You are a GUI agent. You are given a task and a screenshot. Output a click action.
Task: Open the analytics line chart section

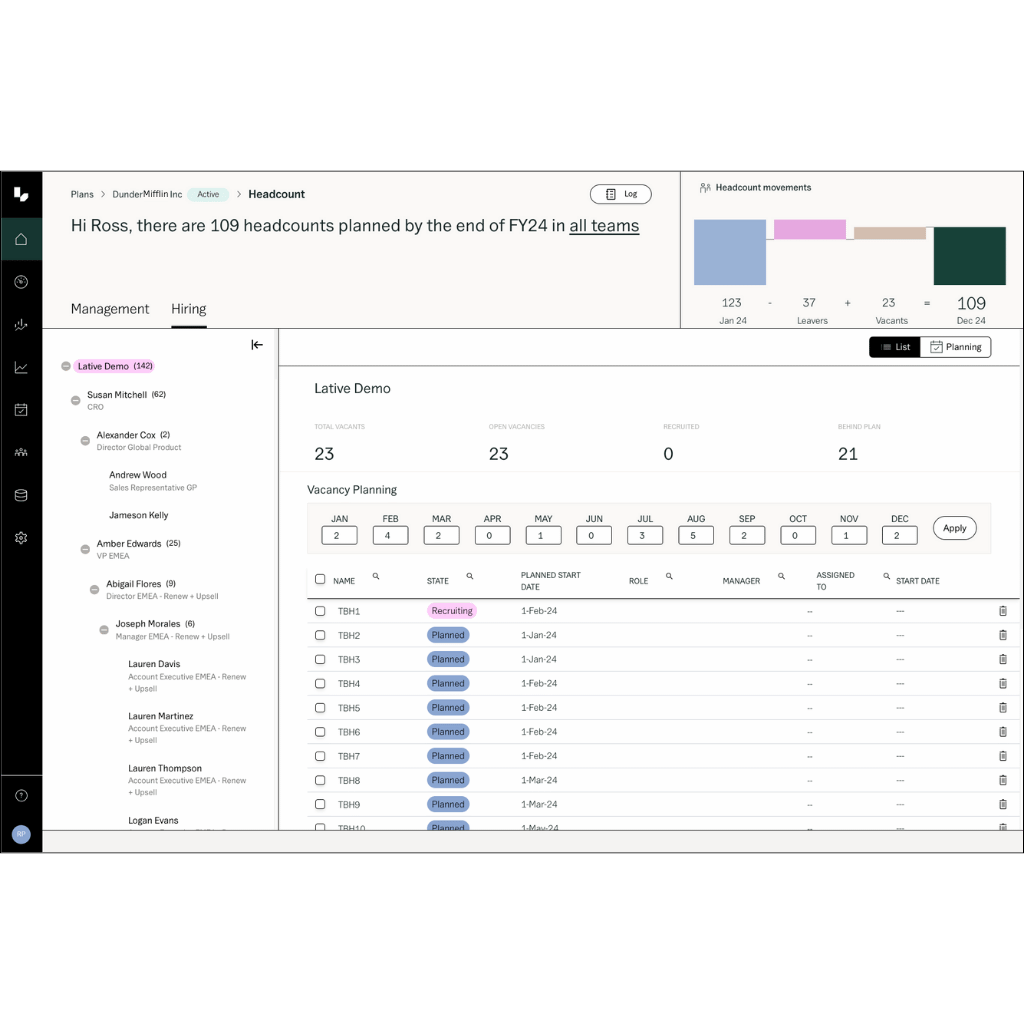point(21,367)
